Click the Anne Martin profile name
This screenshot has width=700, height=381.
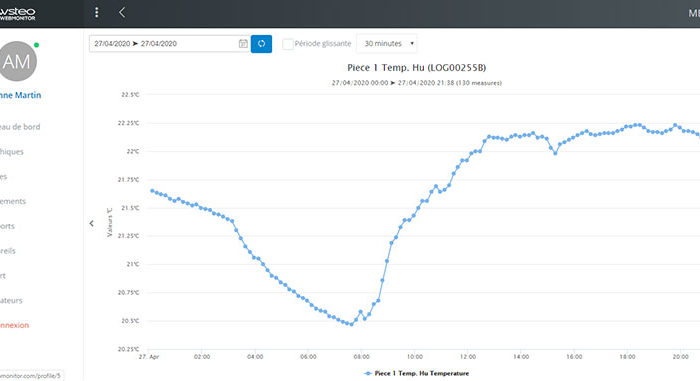coord(20,95)
